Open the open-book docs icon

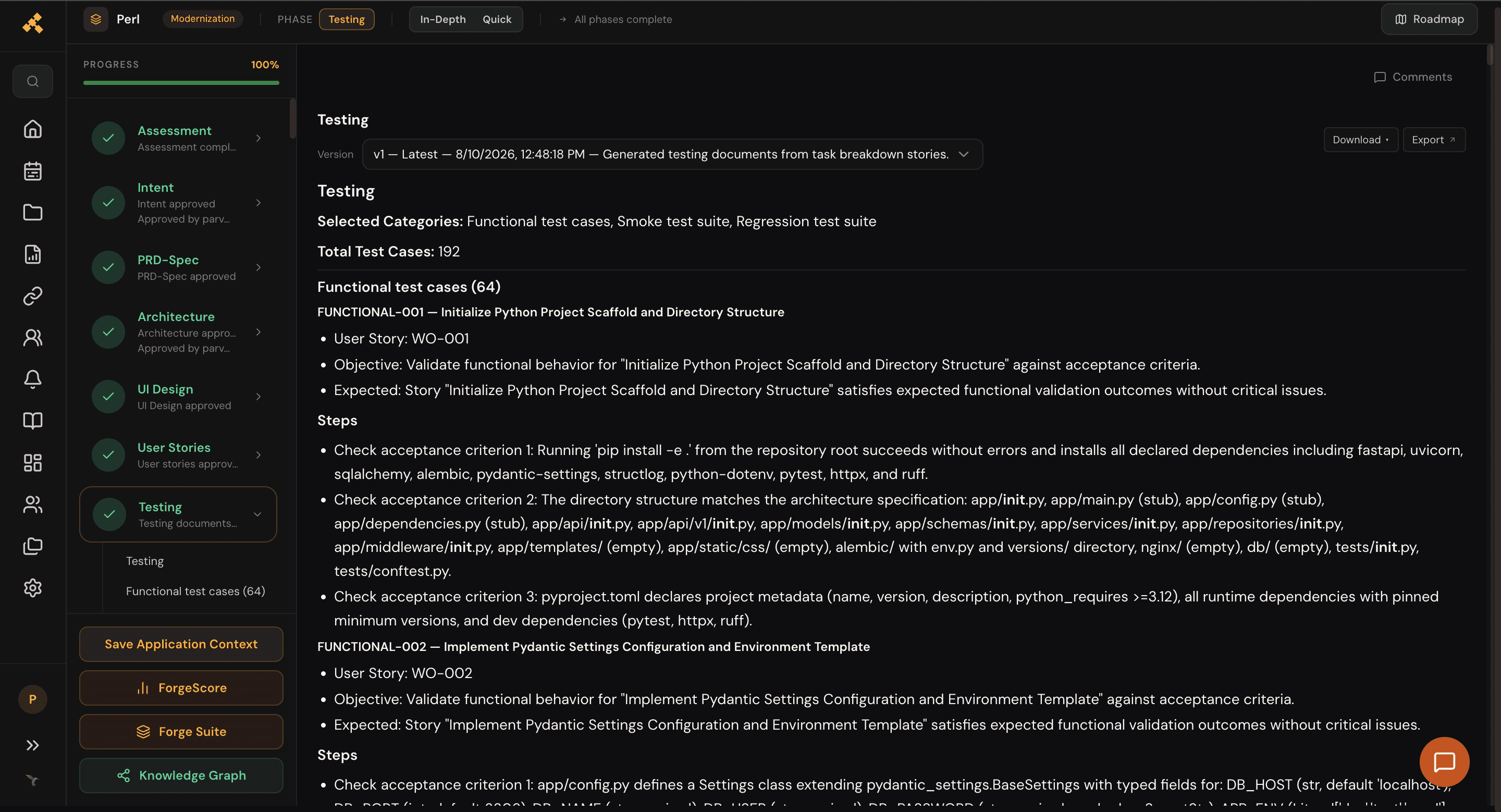33,421
